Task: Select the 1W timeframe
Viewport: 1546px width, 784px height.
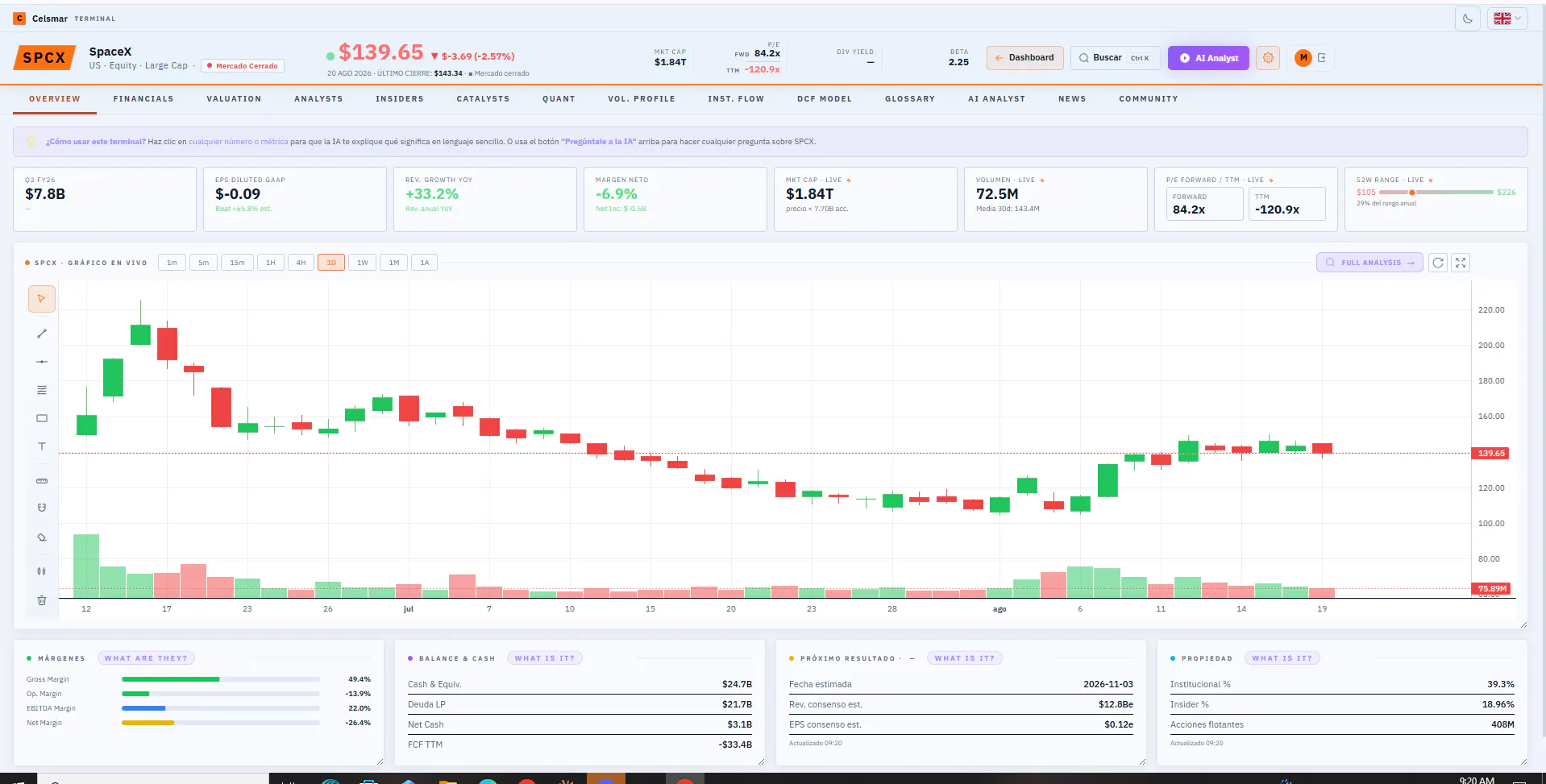Action: tap(363, 263)
